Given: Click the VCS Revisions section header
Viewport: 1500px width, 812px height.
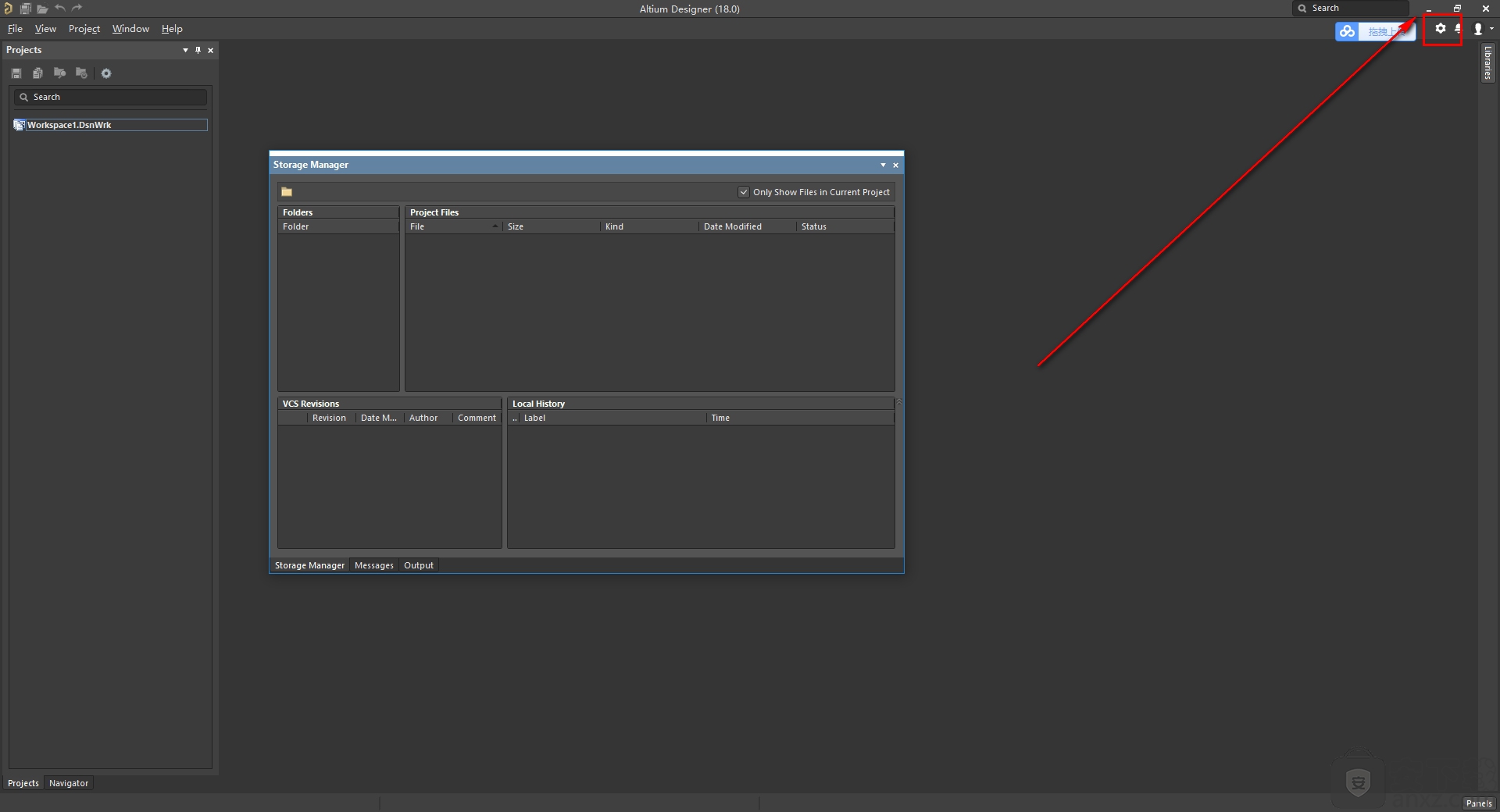Looking at the screenshot, I should click(x=389, y=404).
